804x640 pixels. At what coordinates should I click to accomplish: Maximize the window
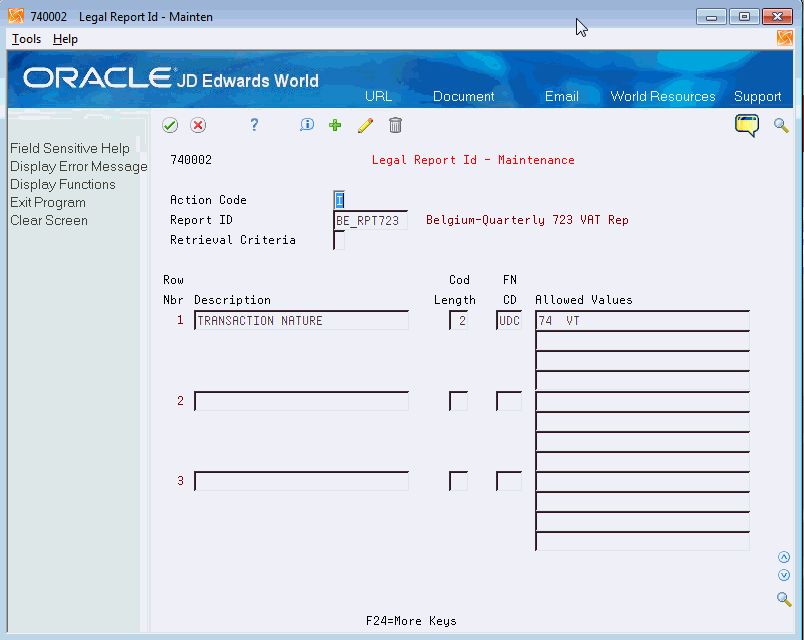click(x=744, y=17)
